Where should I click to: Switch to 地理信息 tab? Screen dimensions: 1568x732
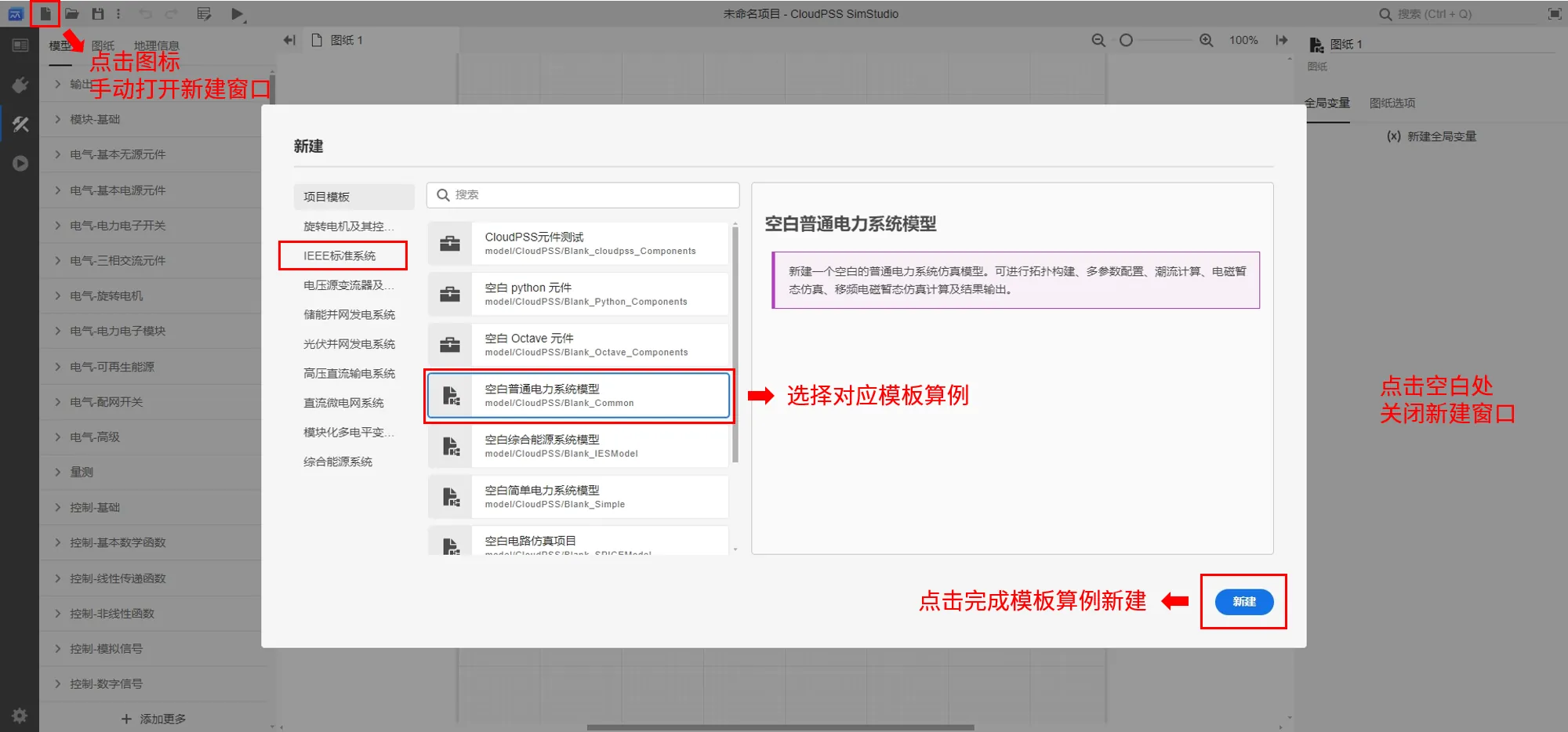click(157, 45)
